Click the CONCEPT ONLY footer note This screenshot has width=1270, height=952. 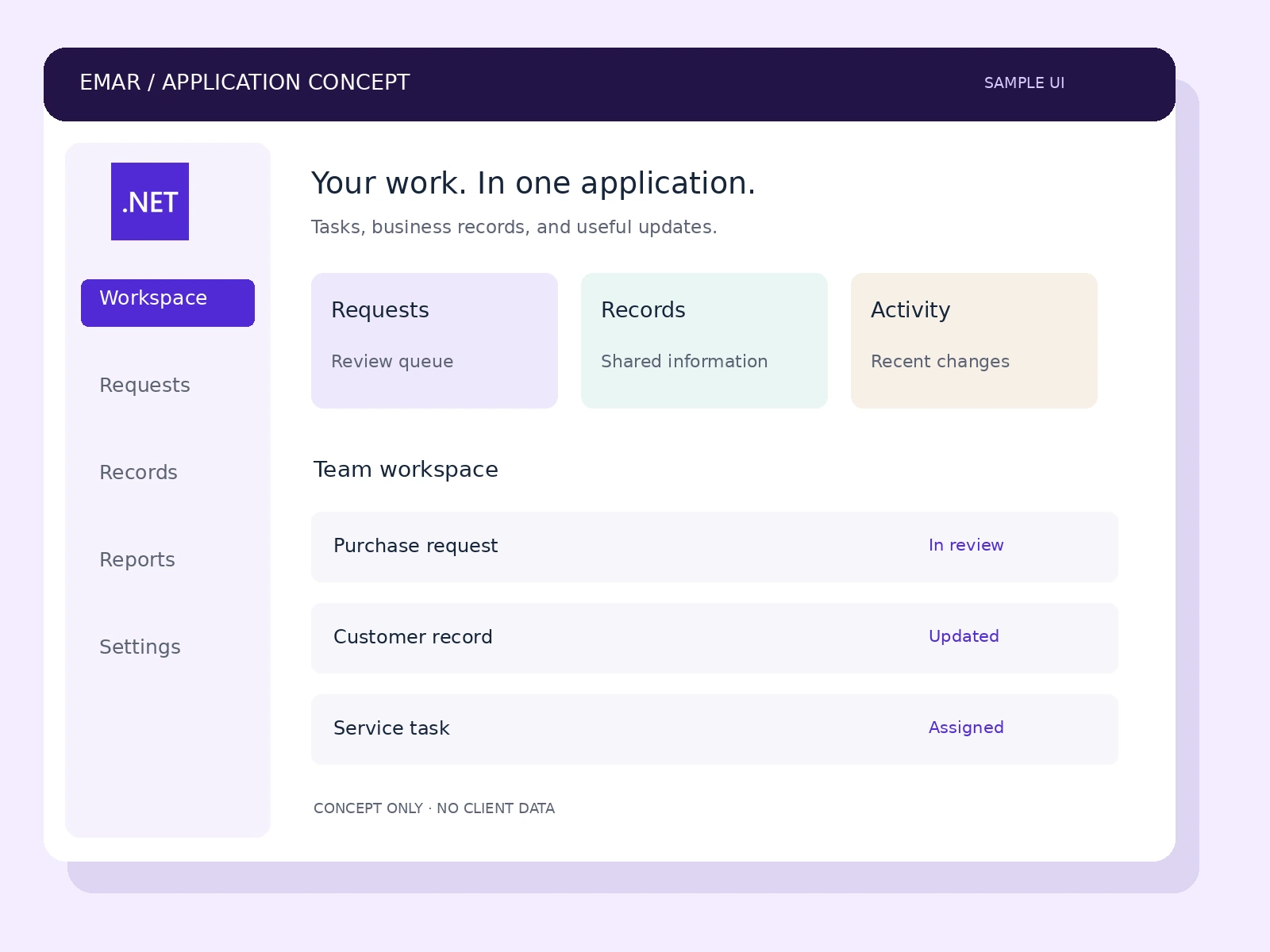click(x=434, y=808)
